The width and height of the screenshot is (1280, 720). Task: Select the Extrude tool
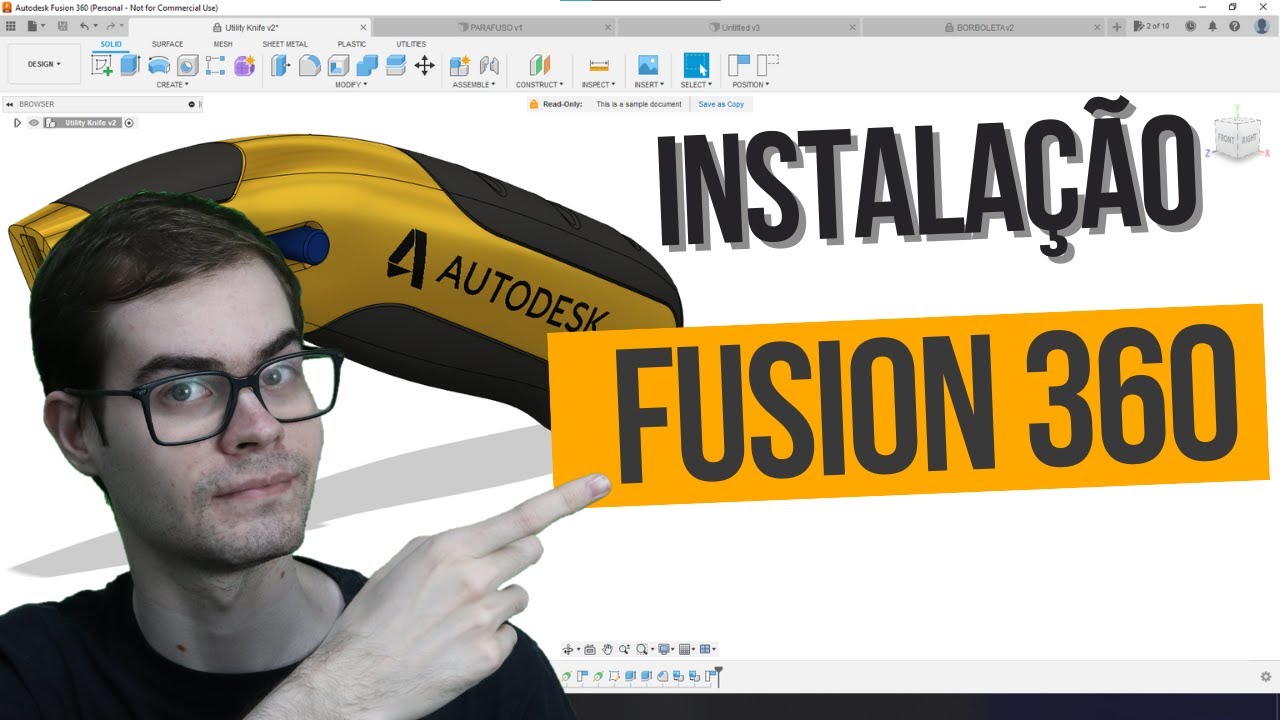tap(130, 66)
